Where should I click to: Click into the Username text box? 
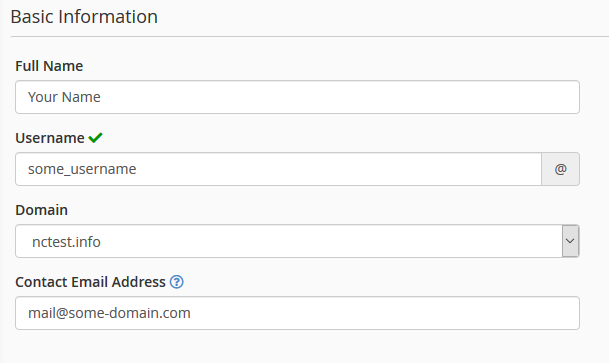click(278, 169)
